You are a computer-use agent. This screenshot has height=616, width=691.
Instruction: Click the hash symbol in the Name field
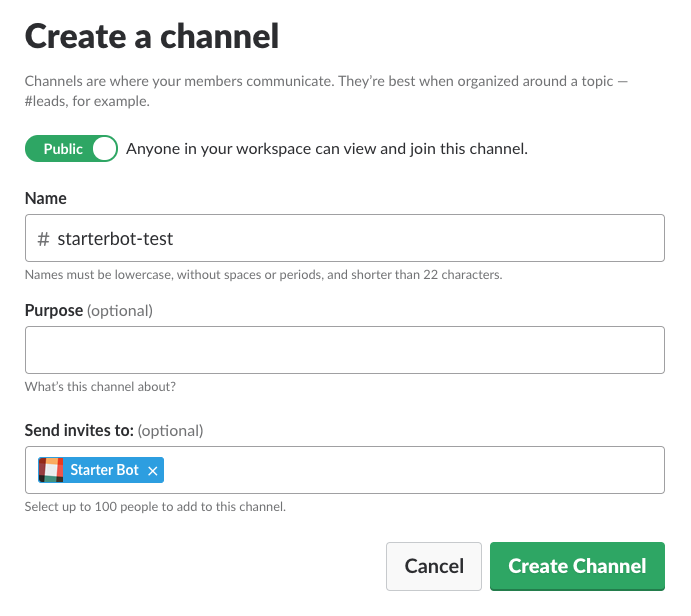point(43,239)
